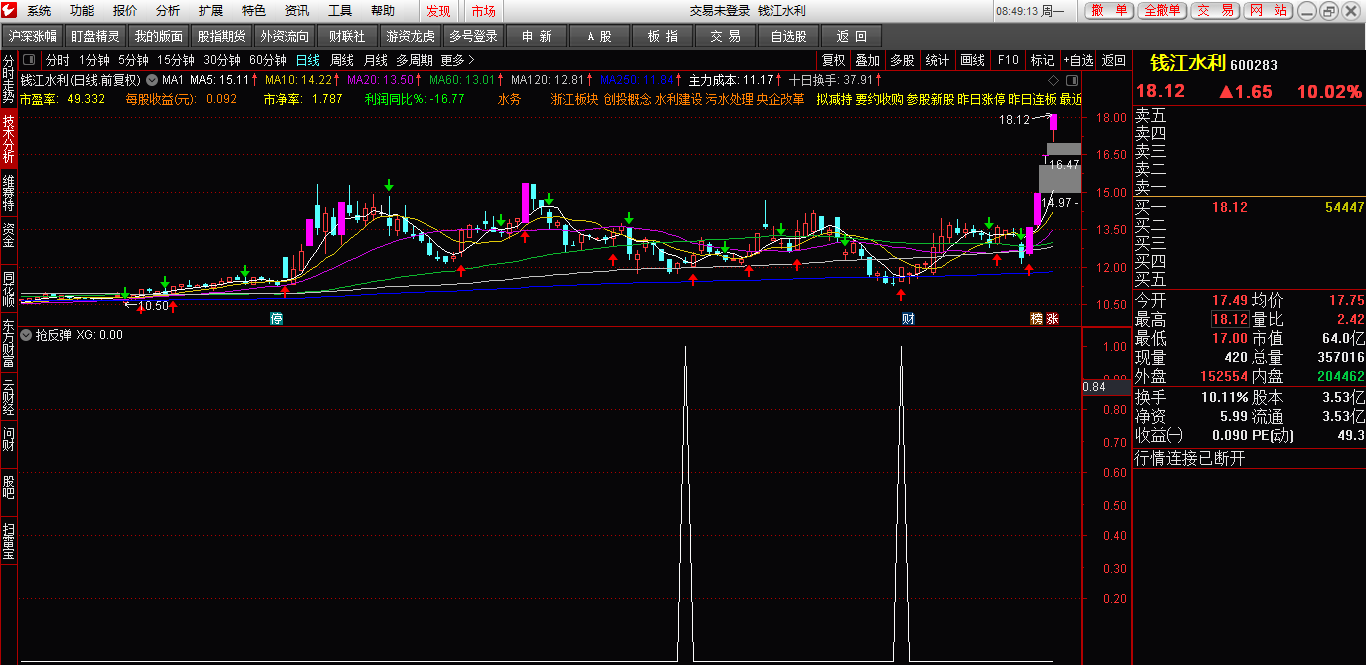Click the 盯盘精灵 toolbar button

[x=96, y=36]
